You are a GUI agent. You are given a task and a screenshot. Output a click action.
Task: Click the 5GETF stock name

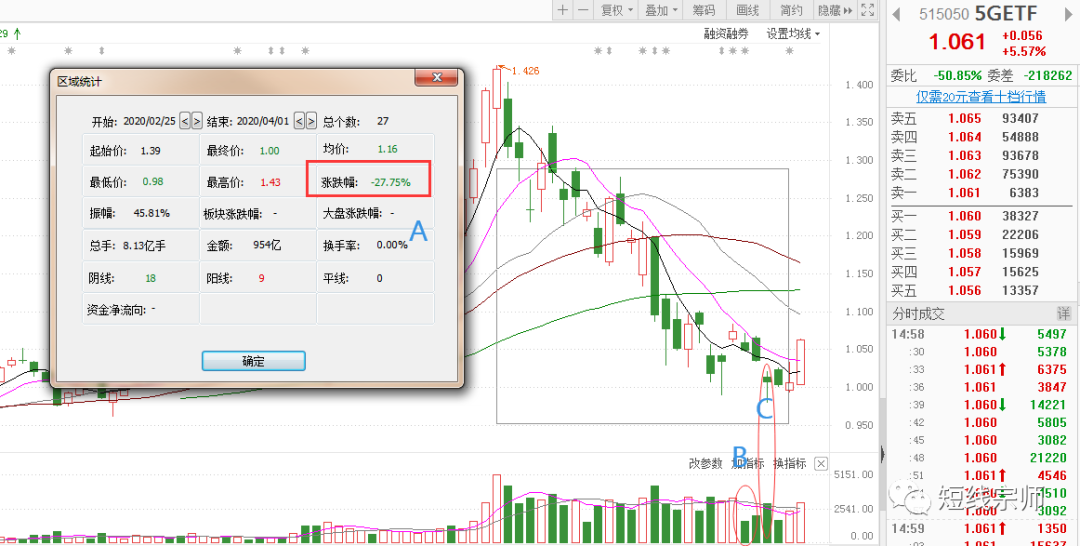1006,14
